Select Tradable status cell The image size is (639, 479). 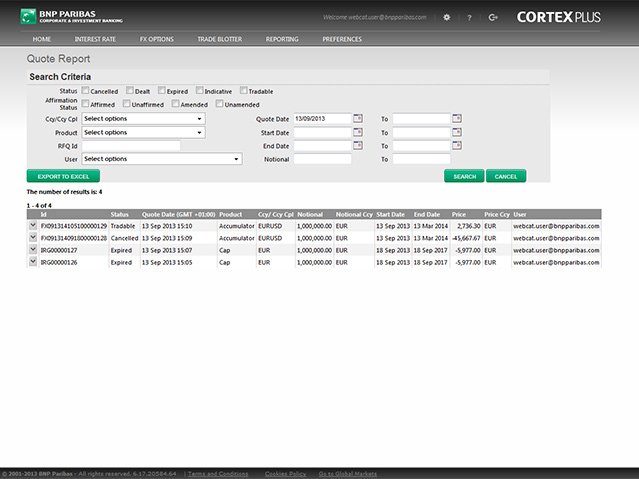coord(123,226)
